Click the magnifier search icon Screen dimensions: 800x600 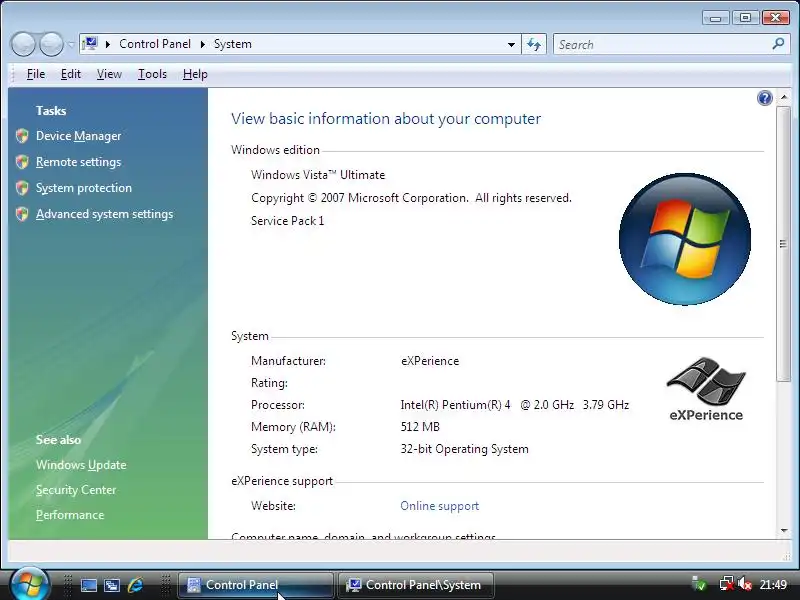pos(779,44)
